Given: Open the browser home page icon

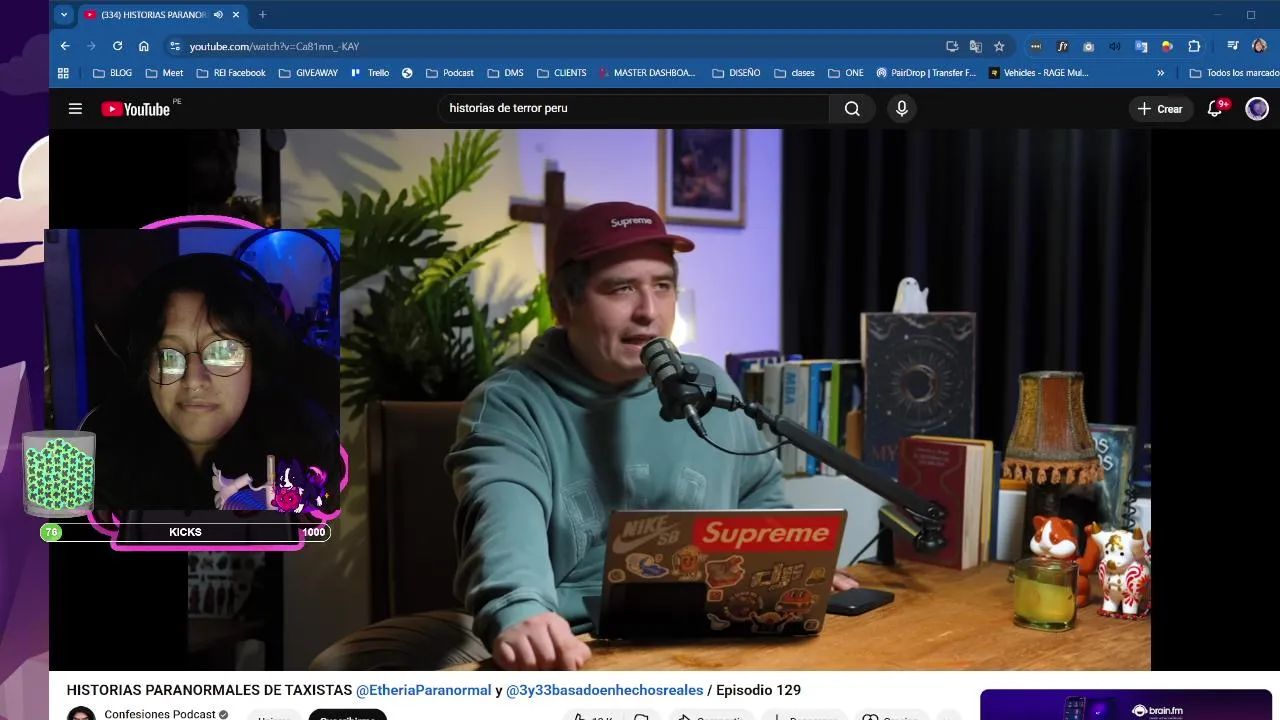Looking at the screenshot, I should pos(144,46).
